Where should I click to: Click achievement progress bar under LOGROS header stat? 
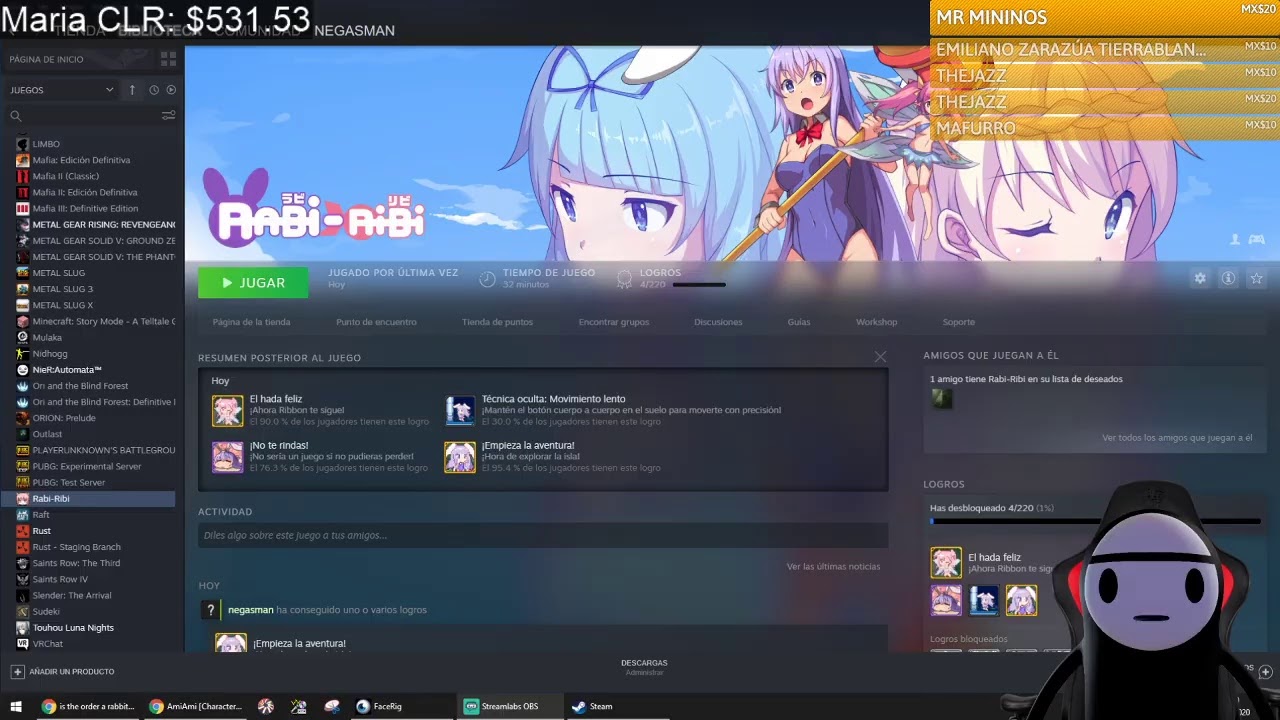[x=699, y=285]
